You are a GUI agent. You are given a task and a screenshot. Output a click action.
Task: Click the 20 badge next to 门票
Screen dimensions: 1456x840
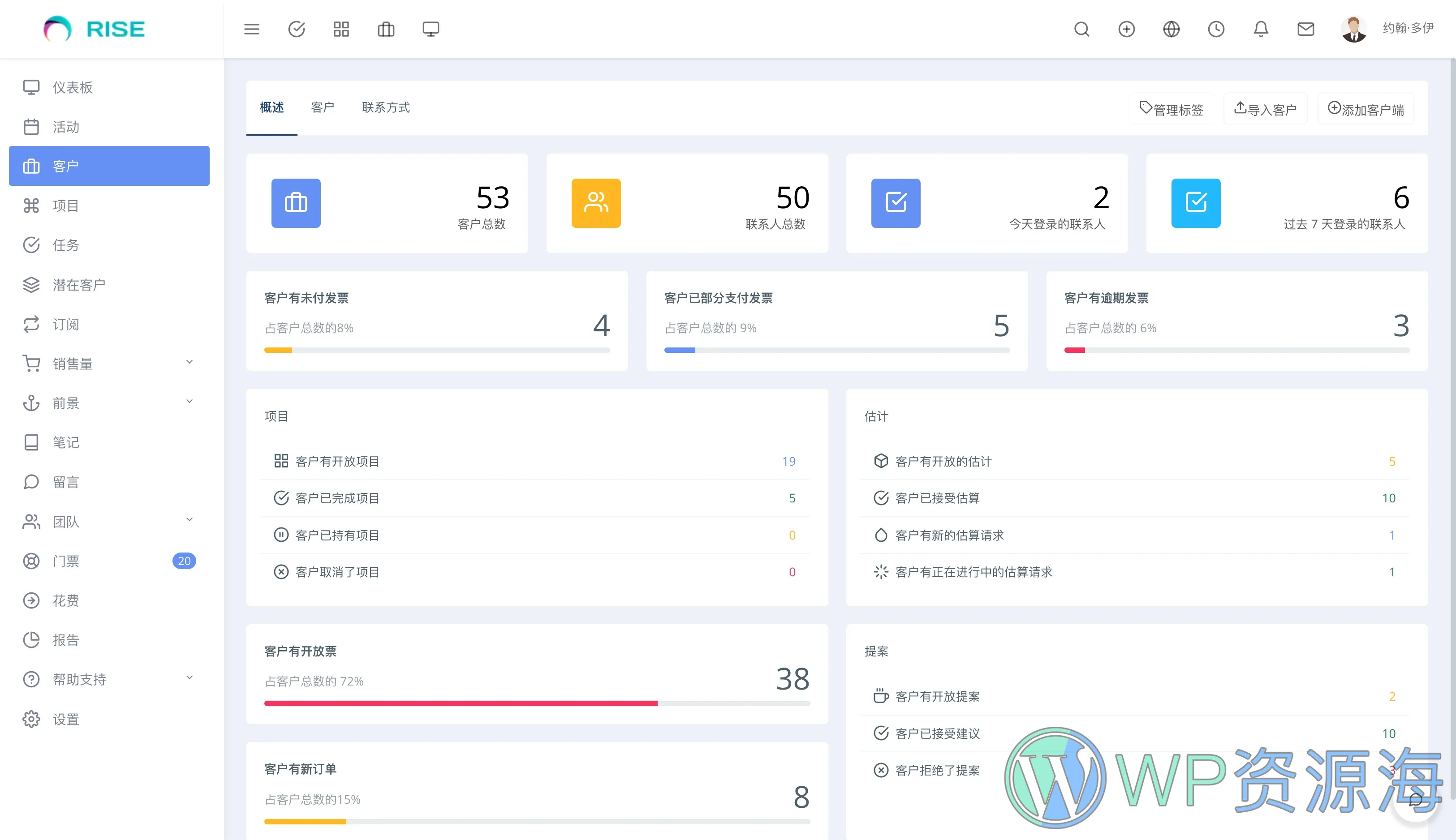click(x=184, y=561)
